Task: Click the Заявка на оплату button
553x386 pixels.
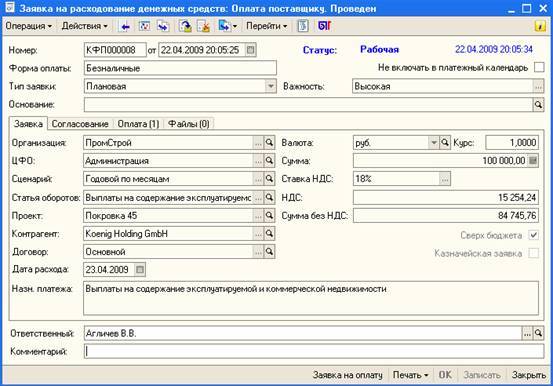Action: pyautogui.click(x=347, y=375)
